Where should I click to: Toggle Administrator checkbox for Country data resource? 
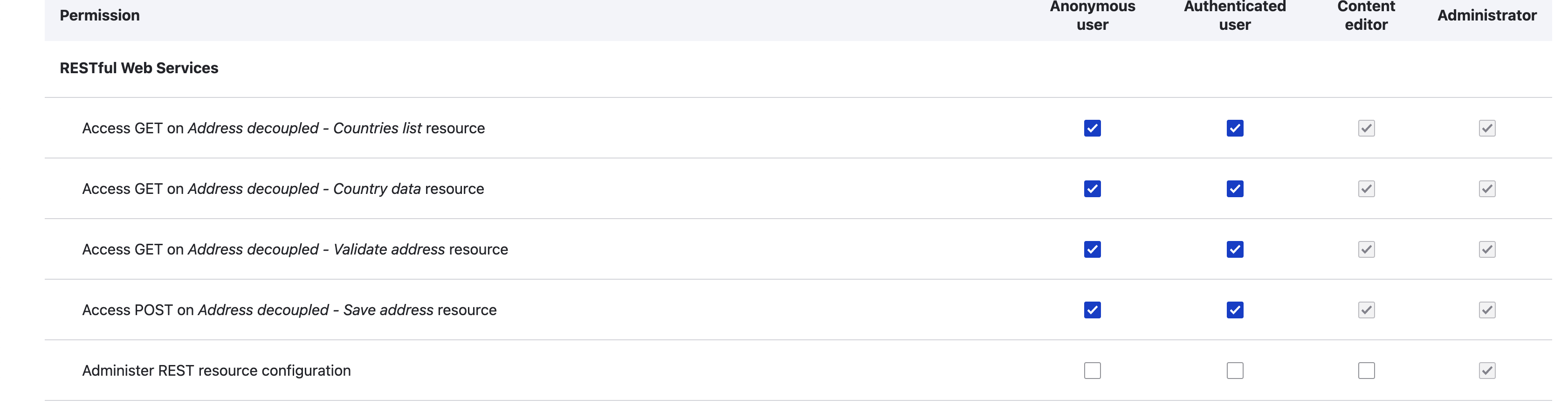tap(1486, 189)
